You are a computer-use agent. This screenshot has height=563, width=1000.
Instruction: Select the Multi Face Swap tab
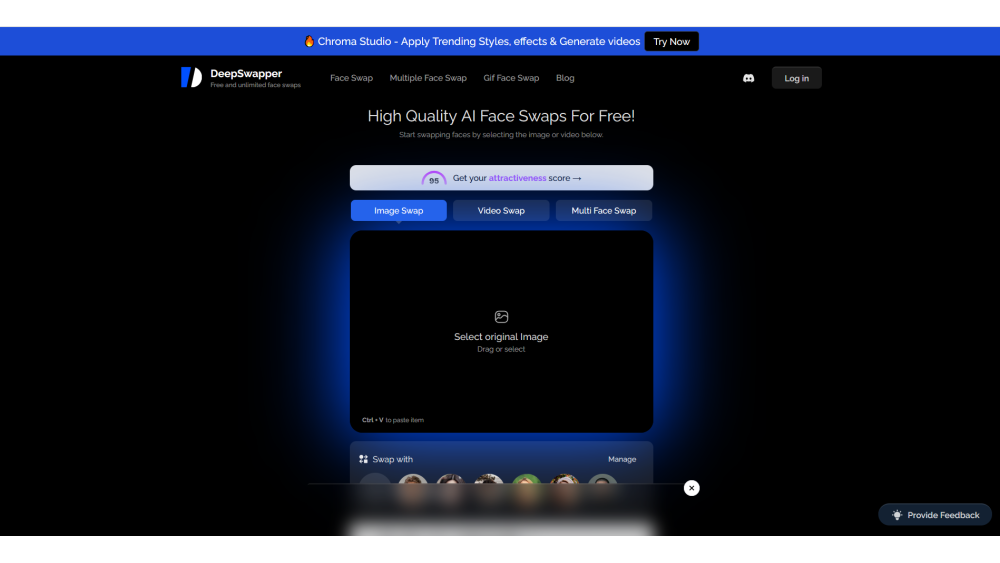coord(603,211)
